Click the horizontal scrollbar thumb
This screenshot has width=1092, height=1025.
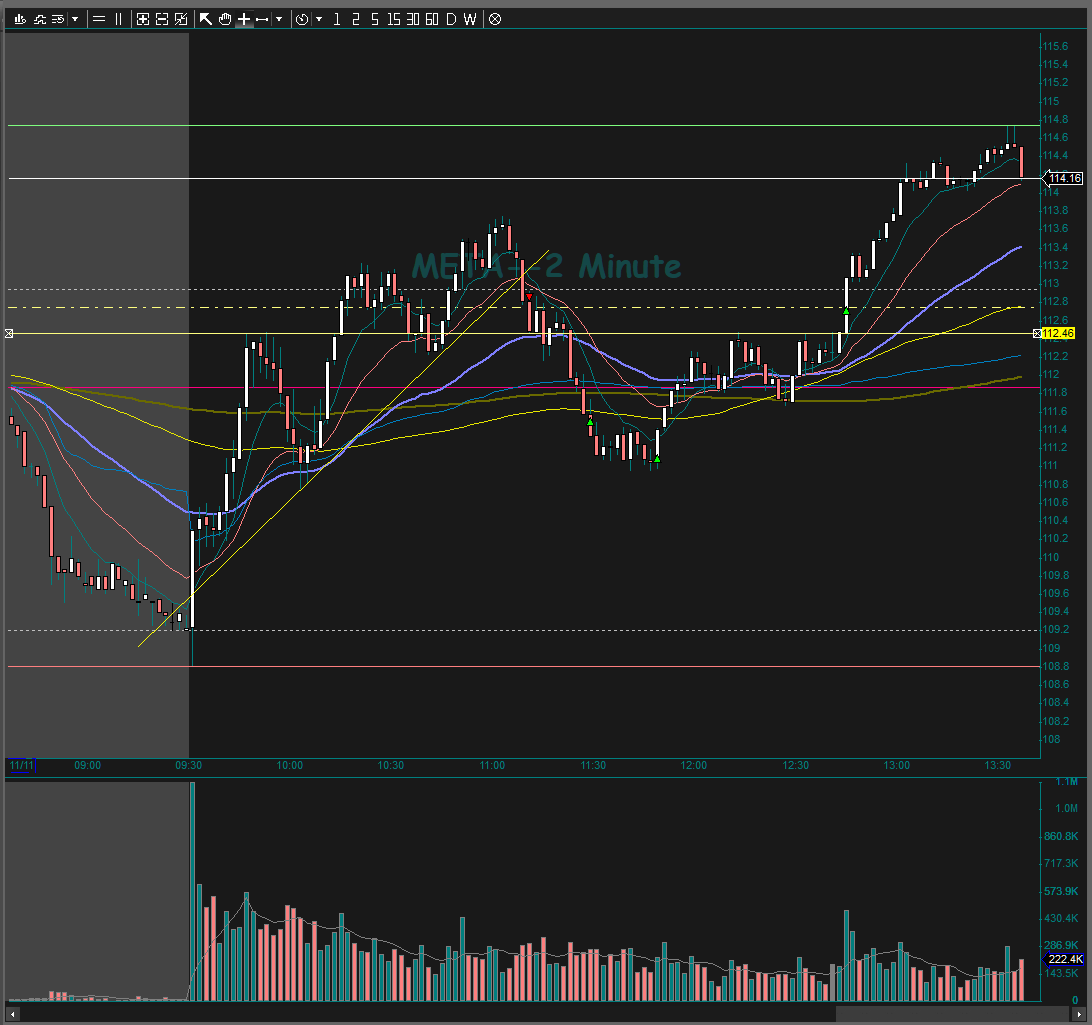click(953, 1014)
